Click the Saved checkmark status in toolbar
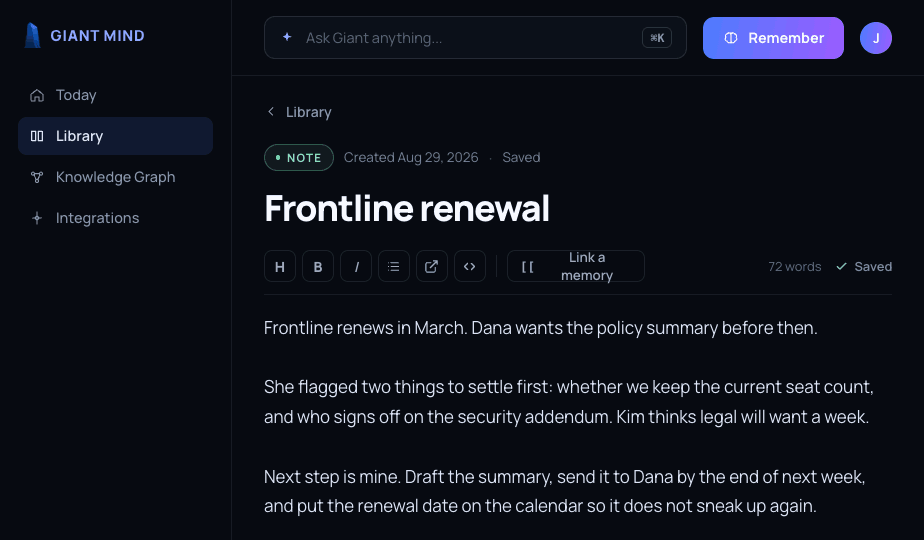 click(x=864, y=266)
